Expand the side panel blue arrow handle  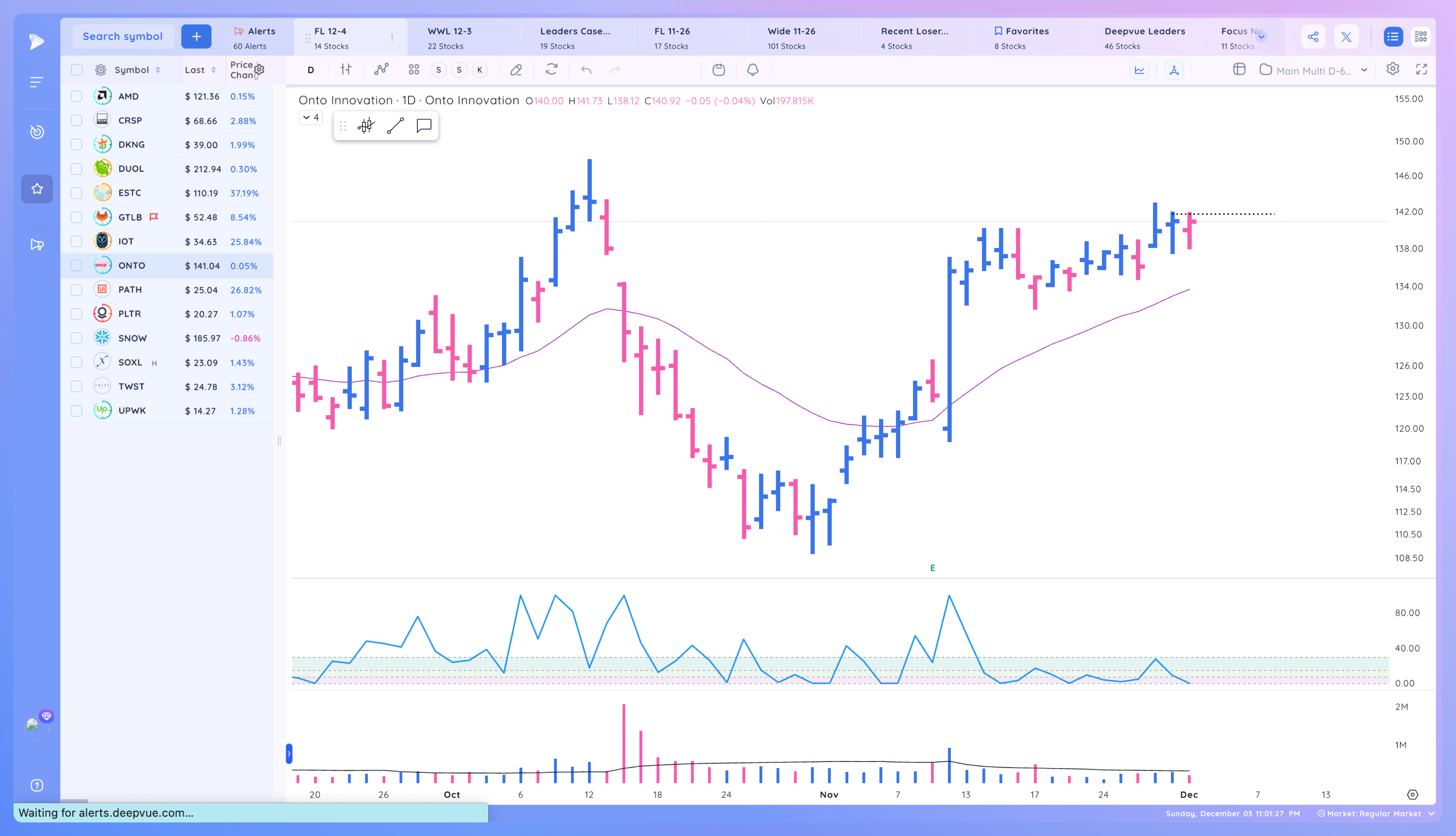[x=289, y=754]
